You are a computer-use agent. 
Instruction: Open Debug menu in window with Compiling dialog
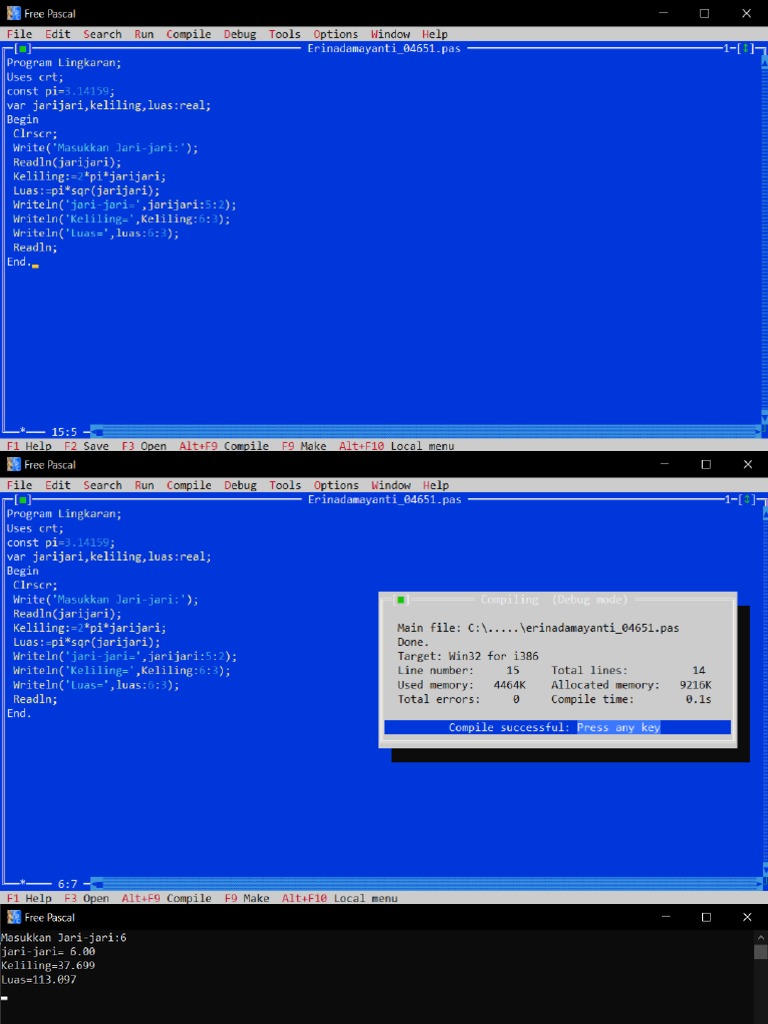point(240,485)
